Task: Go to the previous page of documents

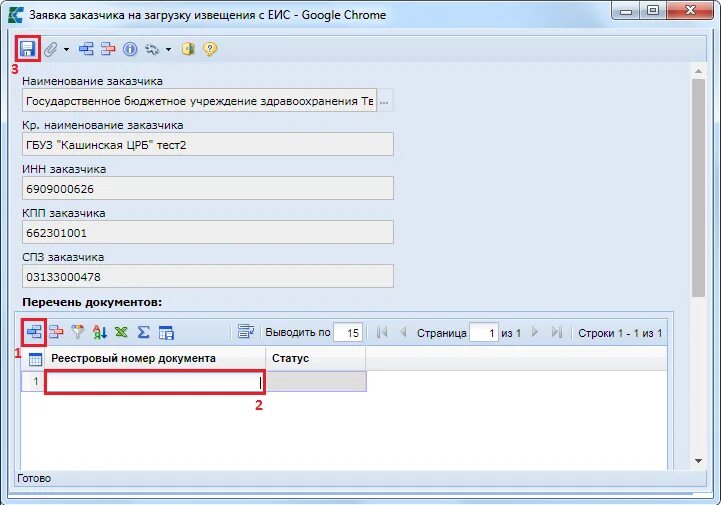Action: coord(403,332)
